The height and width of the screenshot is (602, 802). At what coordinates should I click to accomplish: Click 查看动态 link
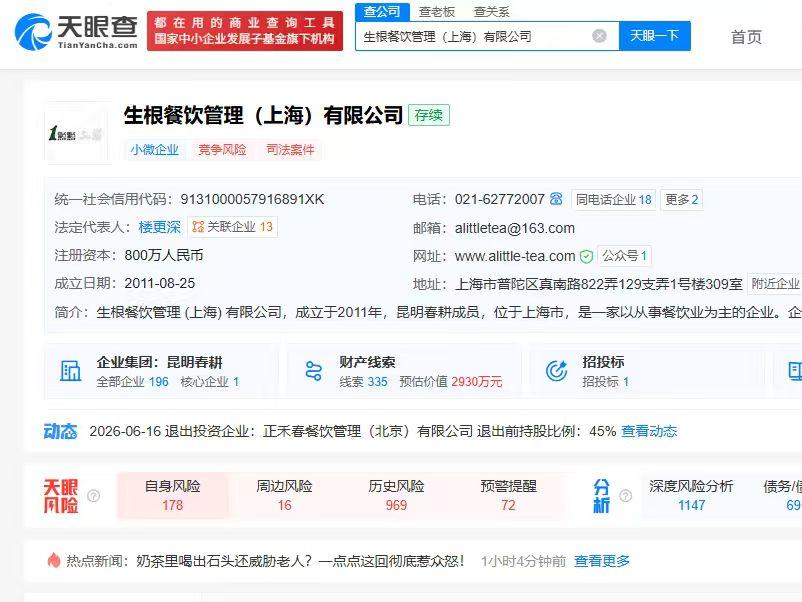pyautogui.click(x=649, y=431)
